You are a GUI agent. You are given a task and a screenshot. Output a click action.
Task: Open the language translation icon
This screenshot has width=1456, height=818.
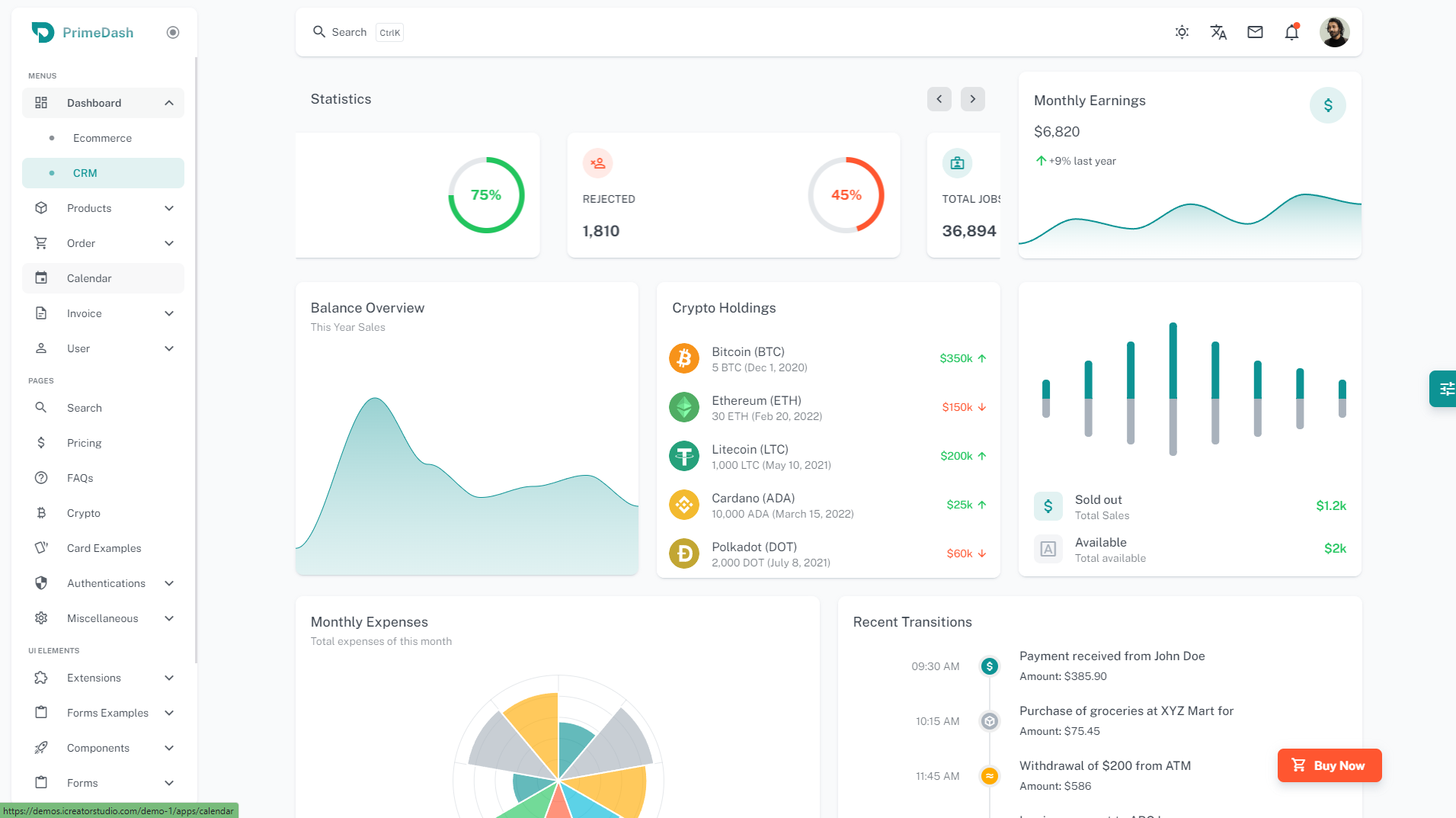1218,32
